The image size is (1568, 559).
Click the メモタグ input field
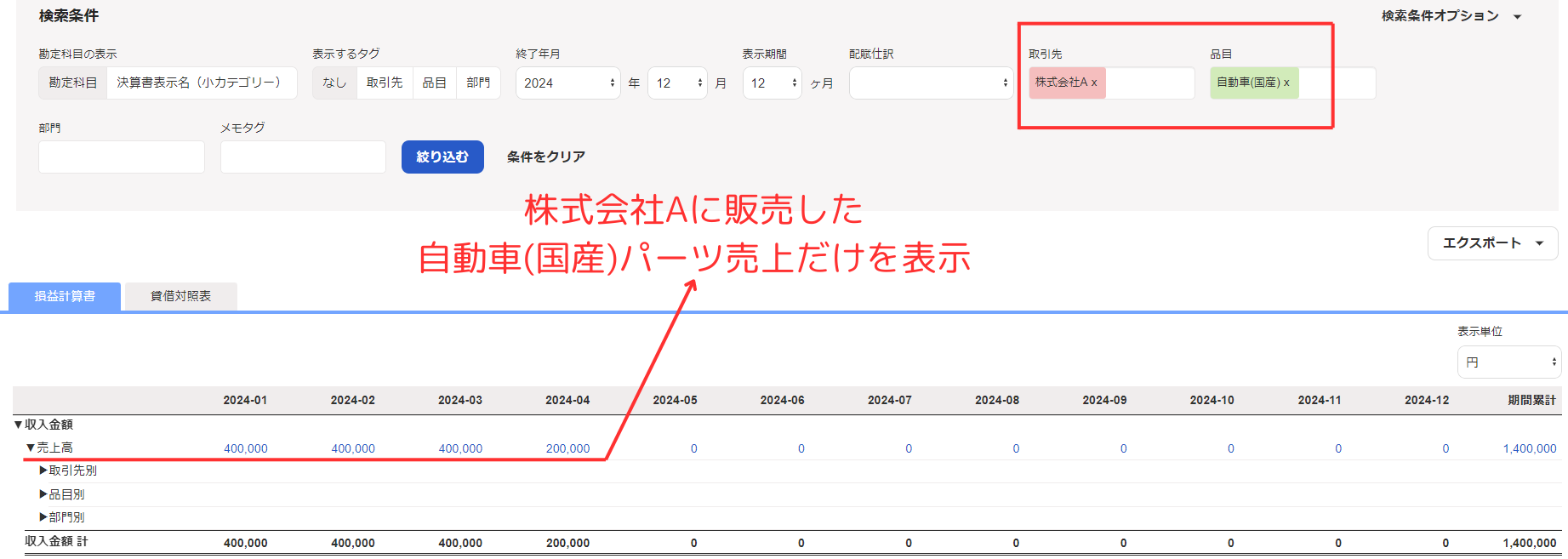coord(303,157)
